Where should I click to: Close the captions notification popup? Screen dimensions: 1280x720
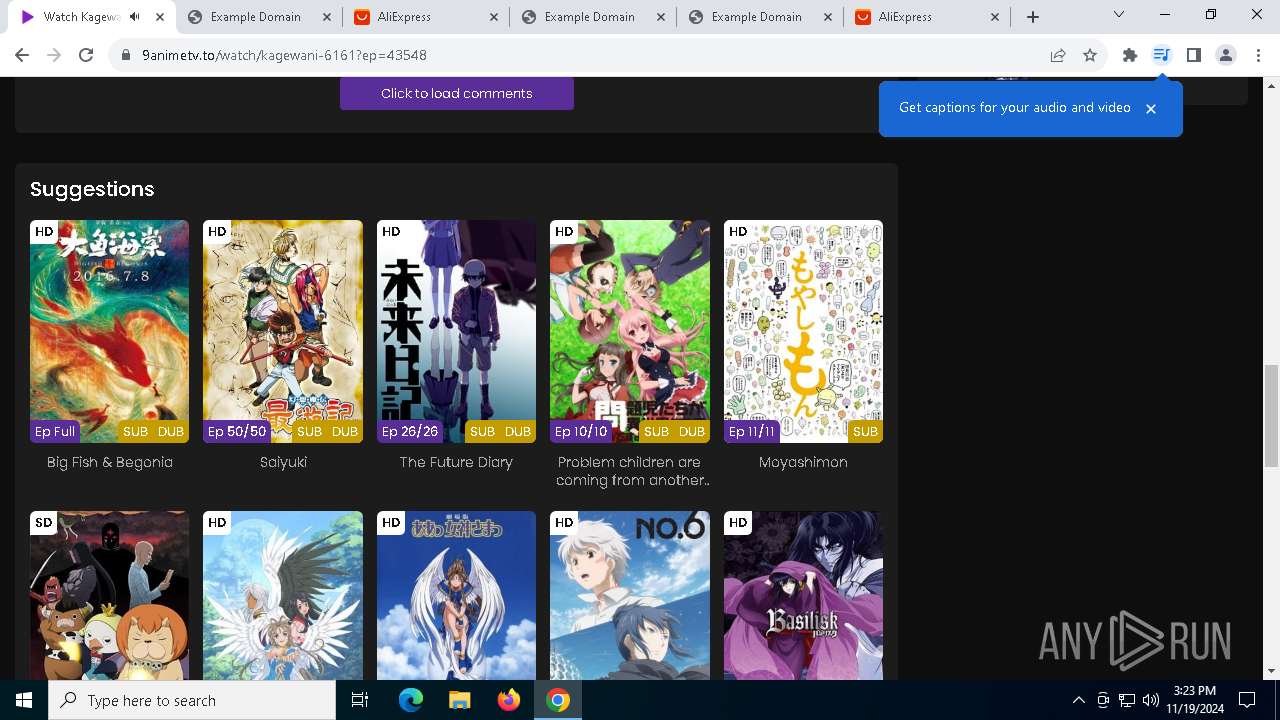point(1151,108)
